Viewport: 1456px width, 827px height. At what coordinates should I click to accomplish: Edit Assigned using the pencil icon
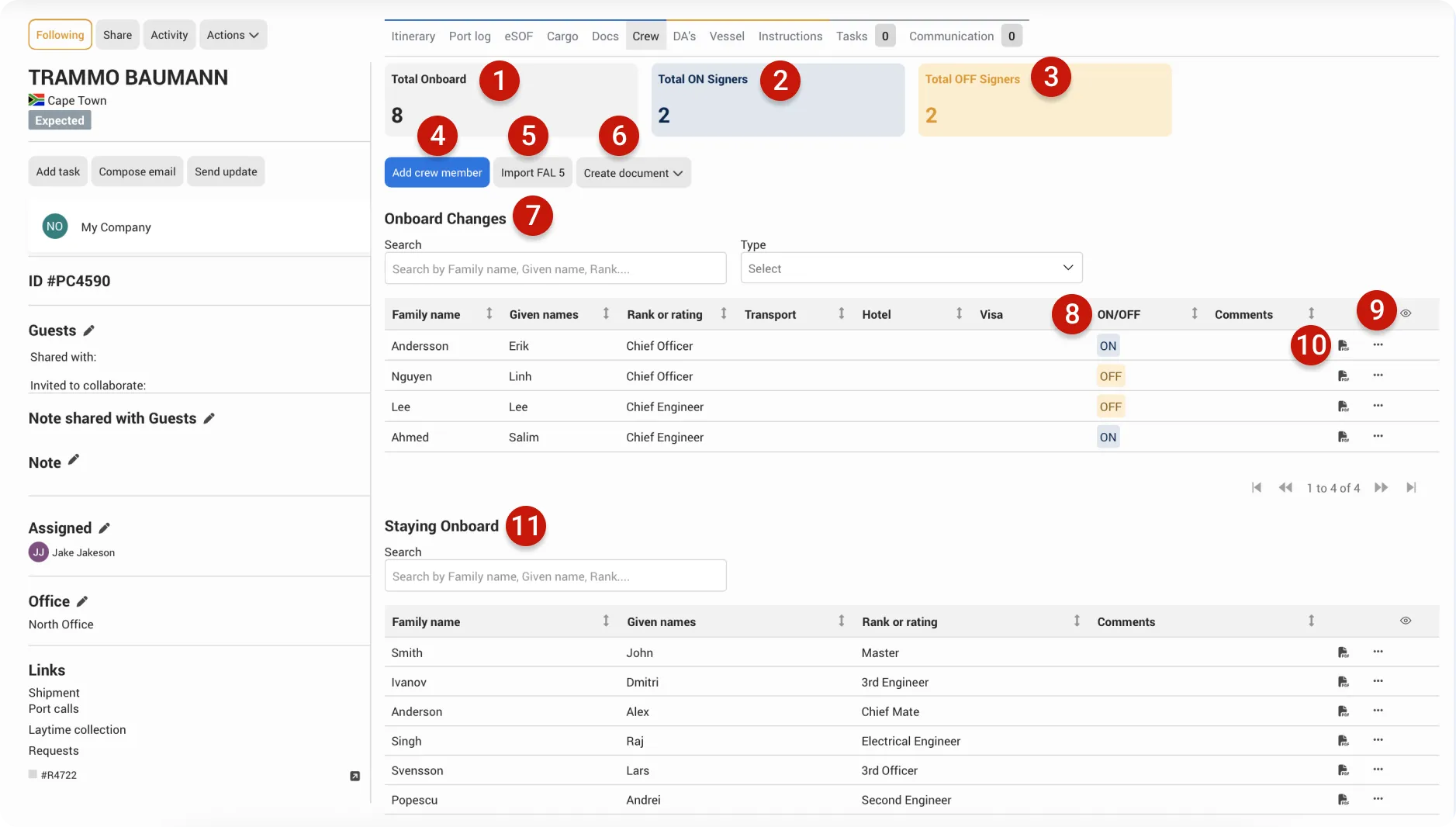105,528
